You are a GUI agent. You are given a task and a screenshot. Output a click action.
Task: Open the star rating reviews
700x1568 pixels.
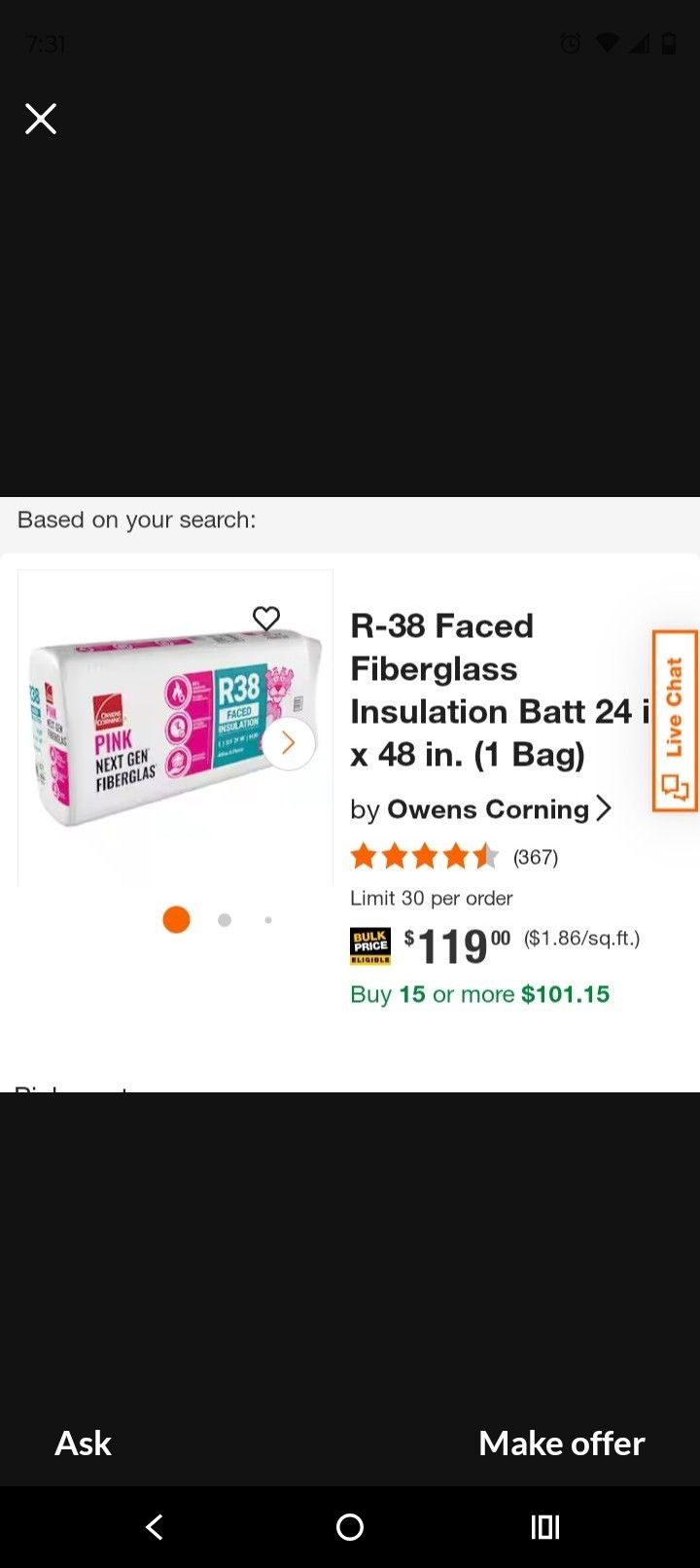click(424, 857)
